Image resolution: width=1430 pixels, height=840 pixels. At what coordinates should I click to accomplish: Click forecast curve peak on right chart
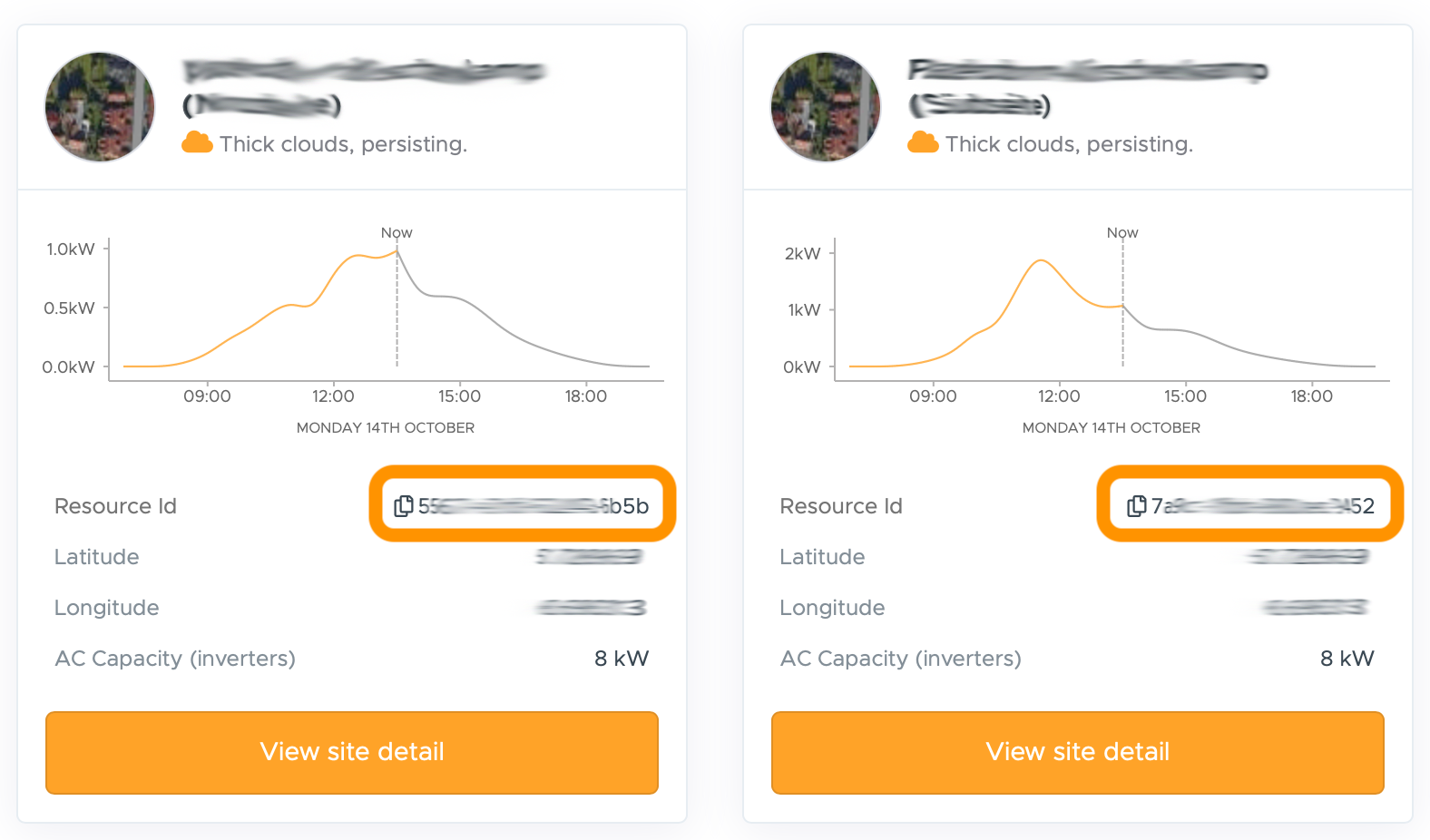coord(1042,261)
